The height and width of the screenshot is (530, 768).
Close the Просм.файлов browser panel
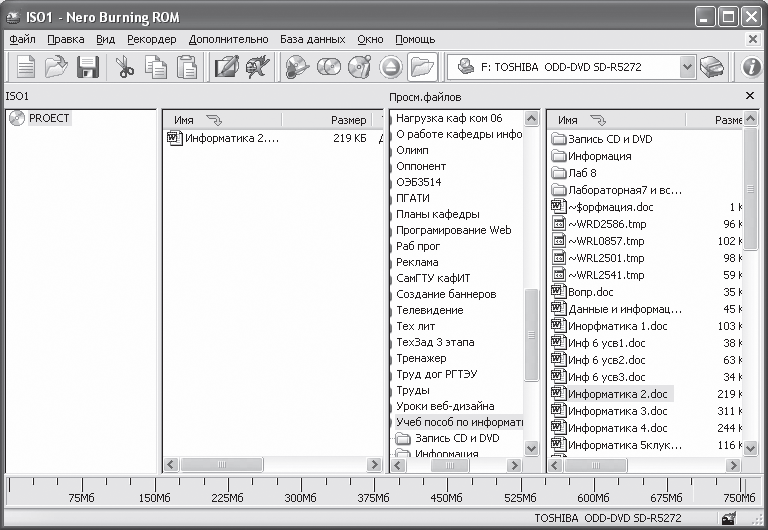(x=750, y=95)
